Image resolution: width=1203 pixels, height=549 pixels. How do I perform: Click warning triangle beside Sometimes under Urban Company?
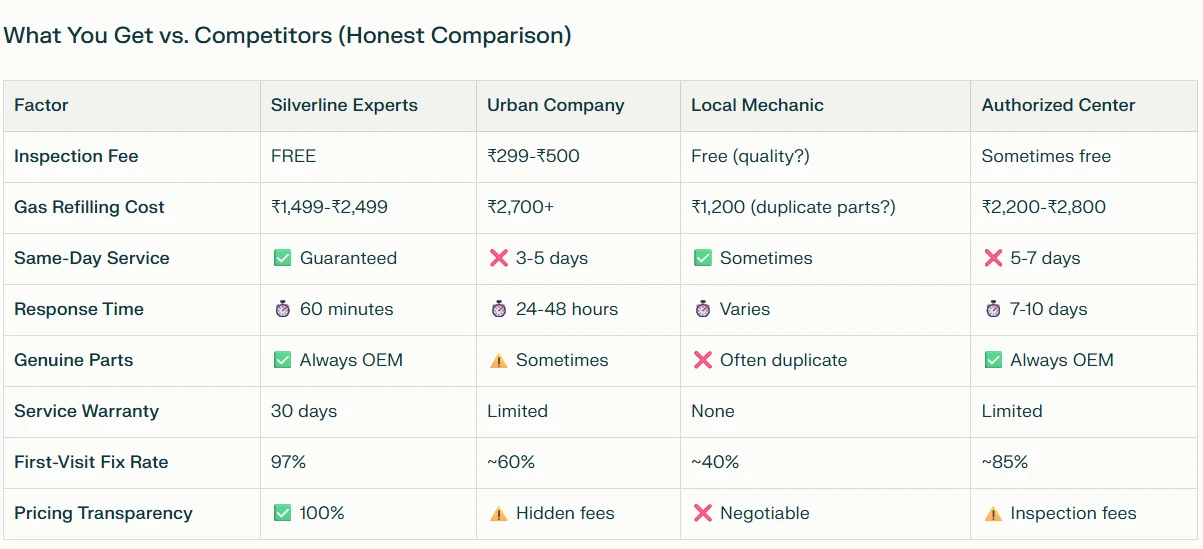tap(498, 360)
